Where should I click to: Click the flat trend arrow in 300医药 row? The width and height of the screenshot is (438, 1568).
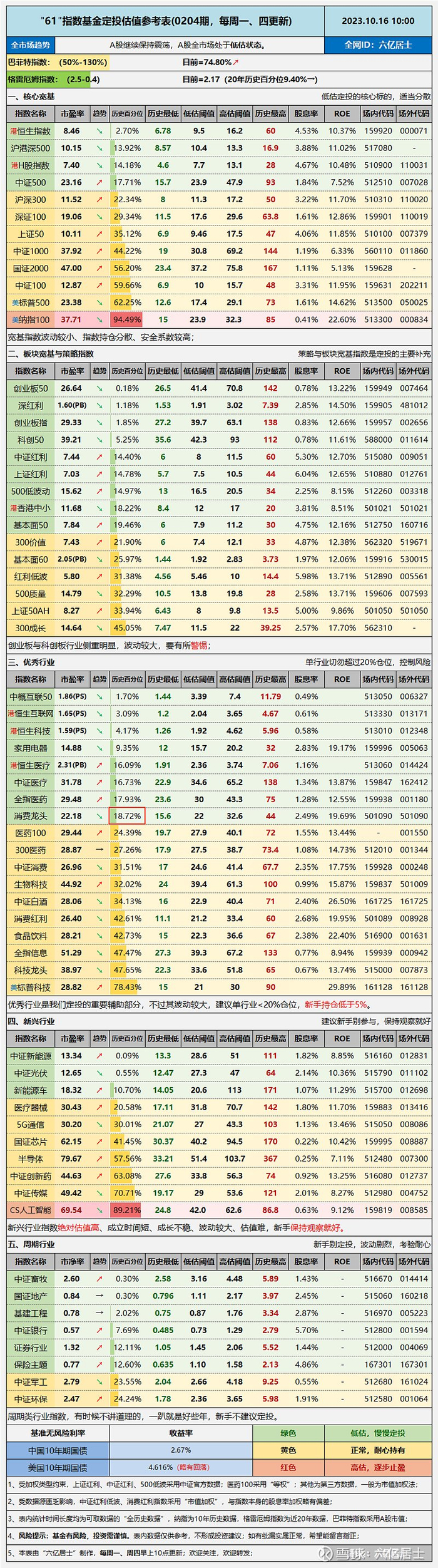99,850
